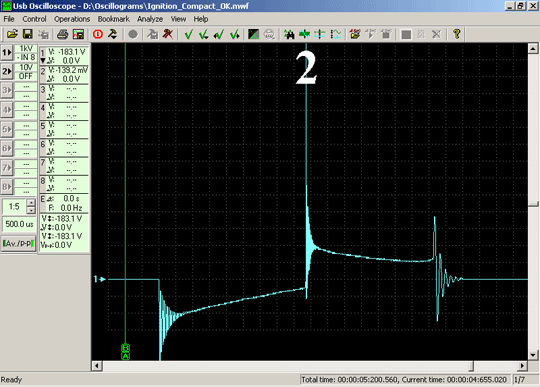
Task: Click the red stop recording icon
Action: coord(98,34)
